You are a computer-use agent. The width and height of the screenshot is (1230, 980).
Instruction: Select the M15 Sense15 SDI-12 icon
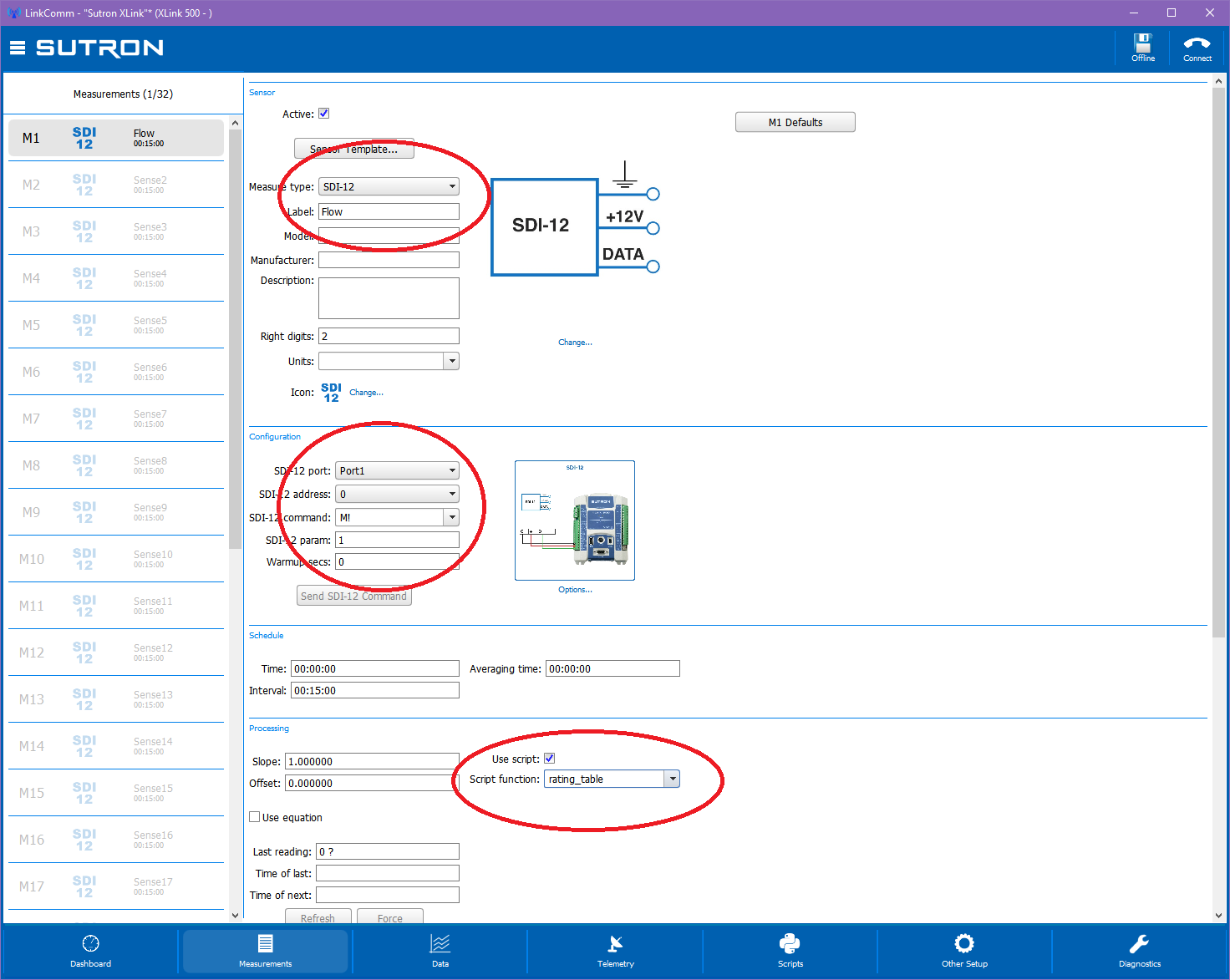84,793
